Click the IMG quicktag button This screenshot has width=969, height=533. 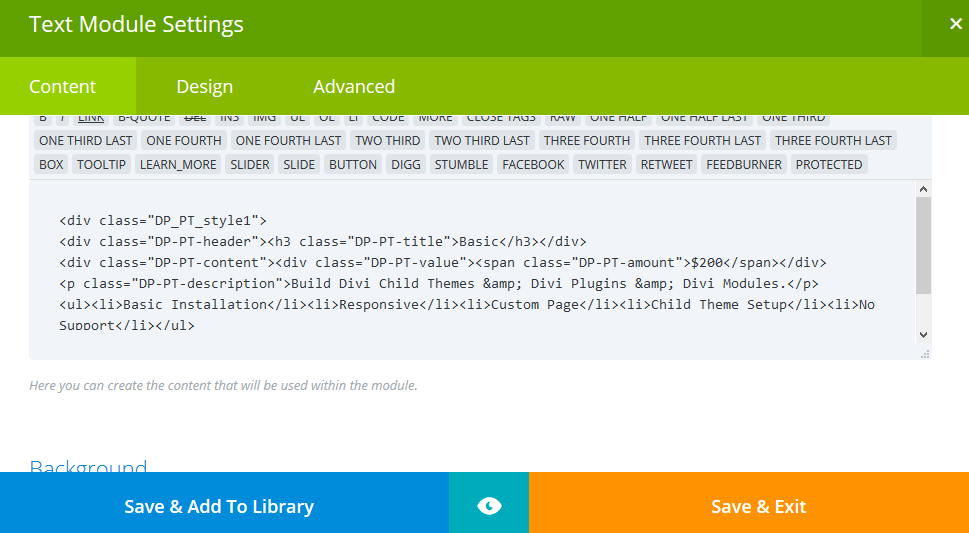pyautogui.click(x=264, y=119)
